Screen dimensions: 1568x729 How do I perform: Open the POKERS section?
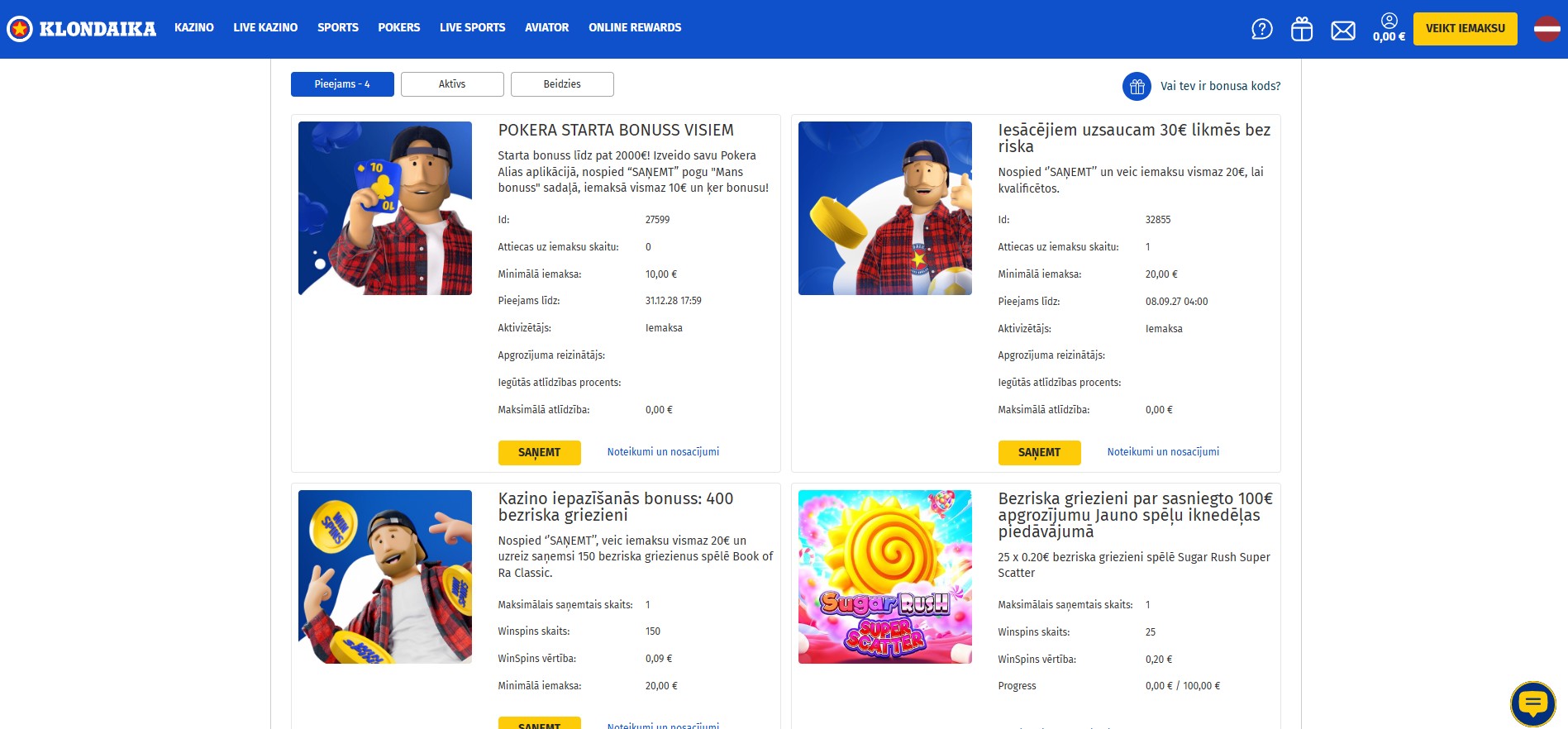tap(399, 27)
